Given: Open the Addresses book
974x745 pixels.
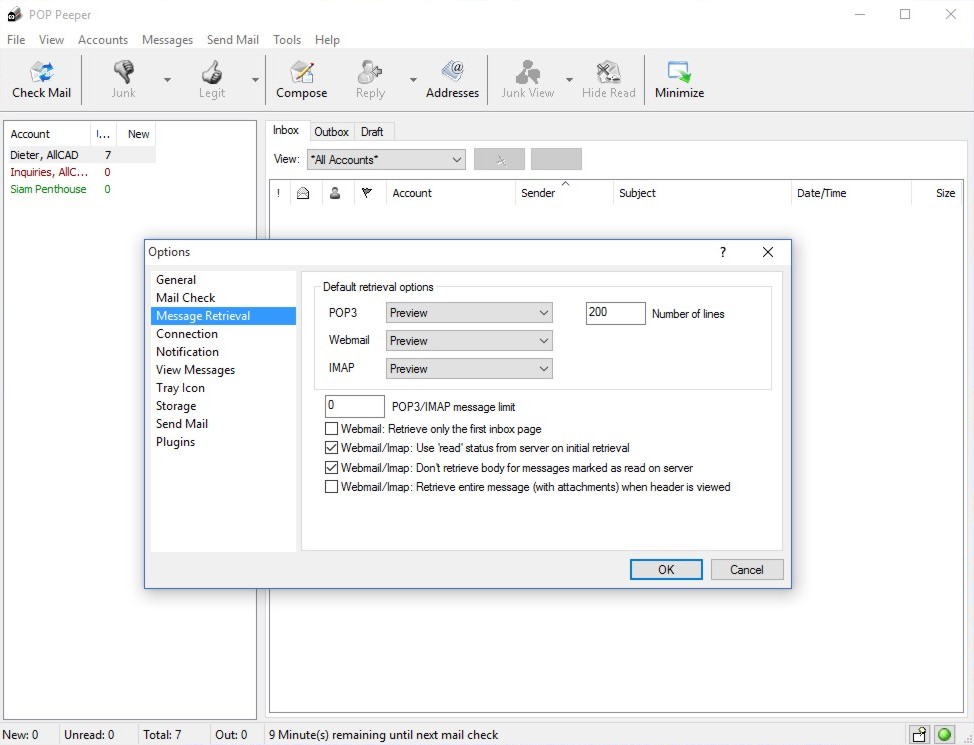Looking at the screenshot, I should coord(452,80).
